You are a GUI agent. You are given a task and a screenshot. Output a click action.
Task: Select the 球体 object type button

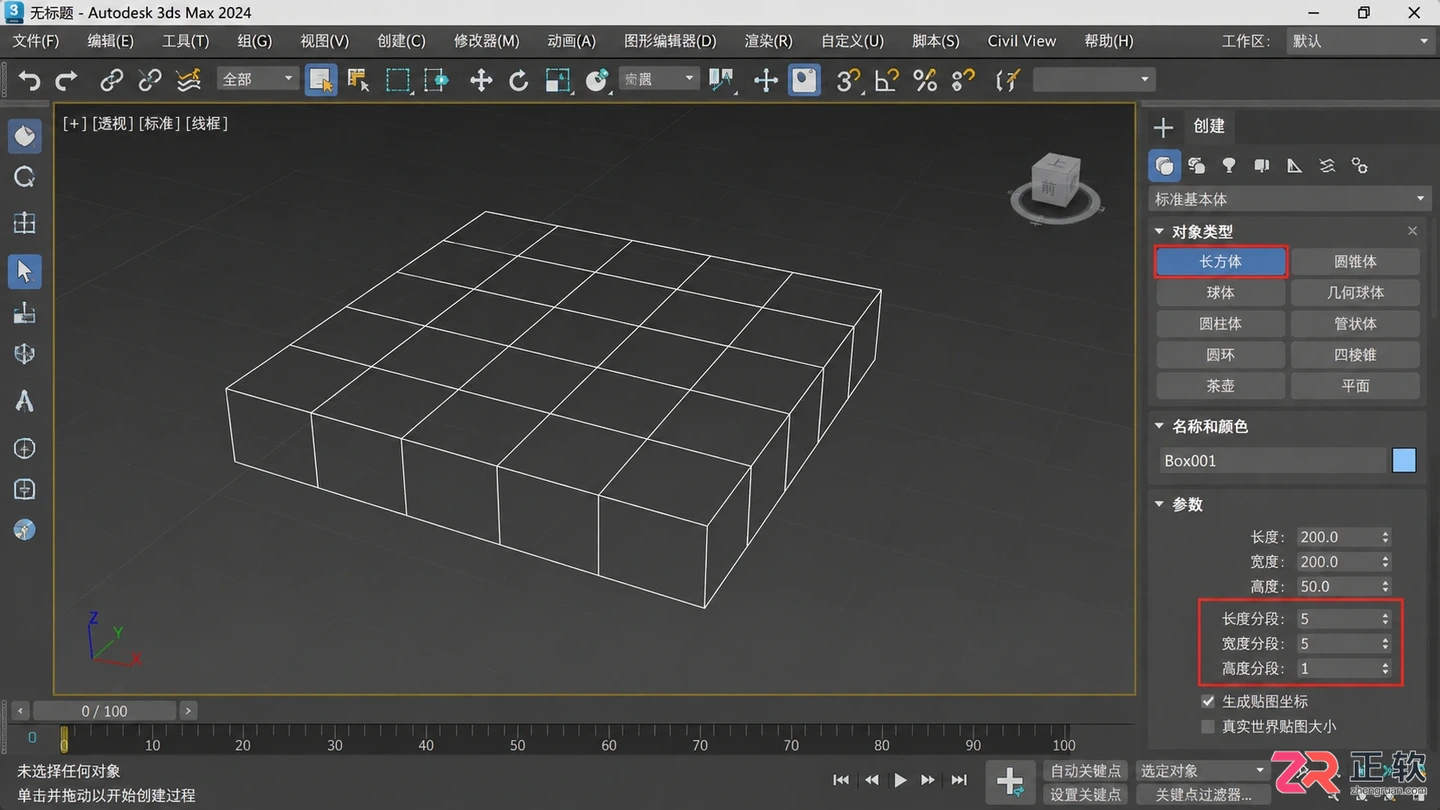pyautogui.click(x=1220, y=293)
